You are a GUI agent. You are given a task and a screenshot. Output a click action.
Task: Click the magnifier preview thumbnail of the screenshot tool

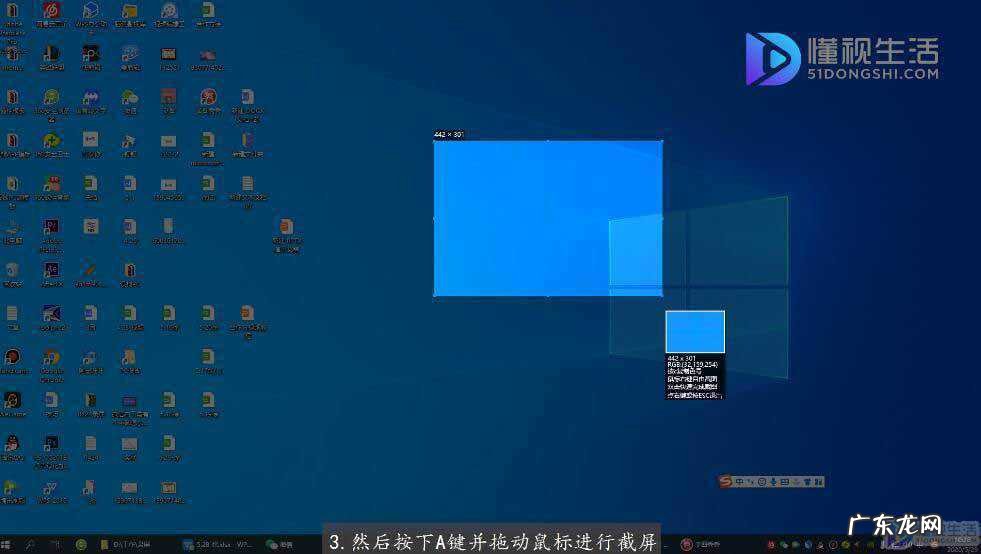tap(695, 332)
